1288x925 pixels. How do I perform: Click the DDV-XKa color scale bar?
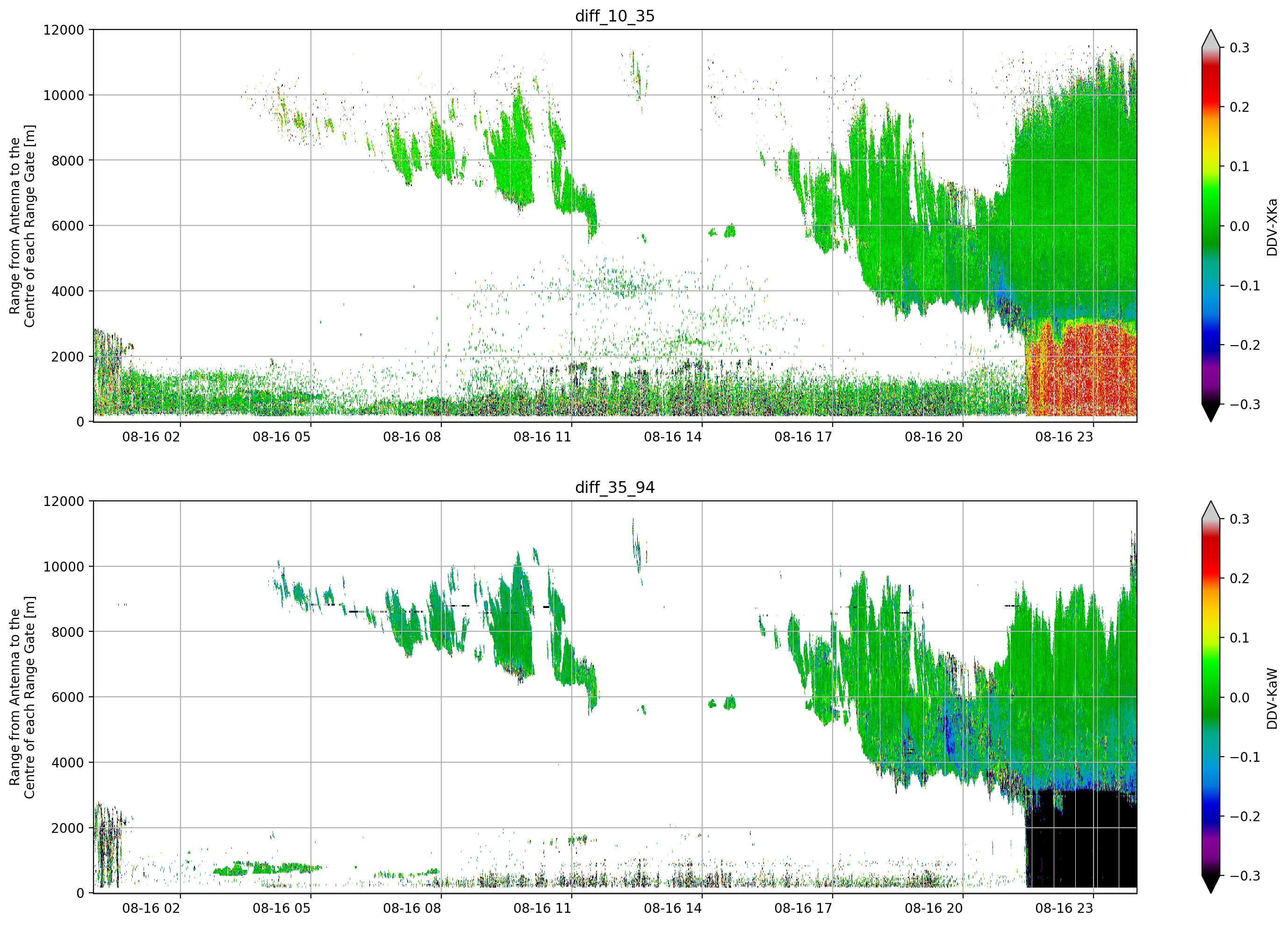pyautogui.click(x=1211, y=225)
